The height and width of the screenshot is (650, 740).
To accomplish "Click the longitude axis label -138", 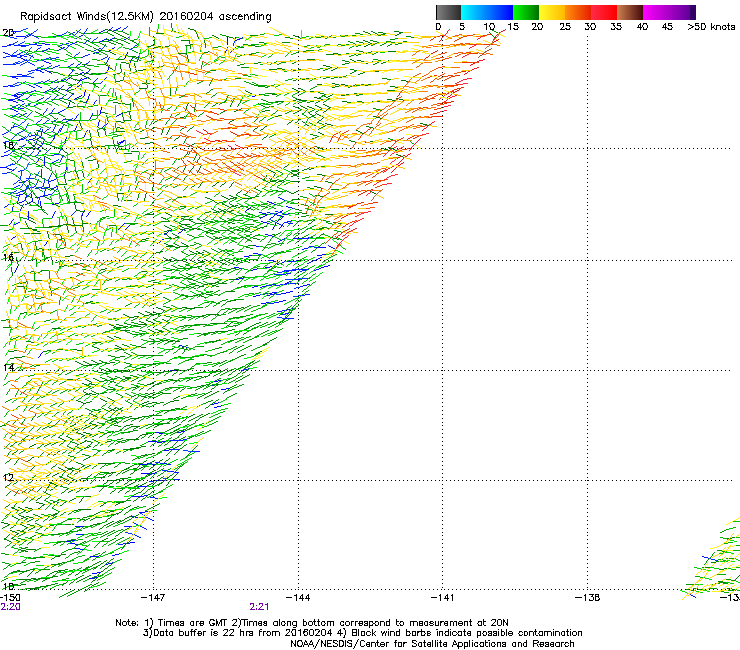I will click(x=588, y=598).
